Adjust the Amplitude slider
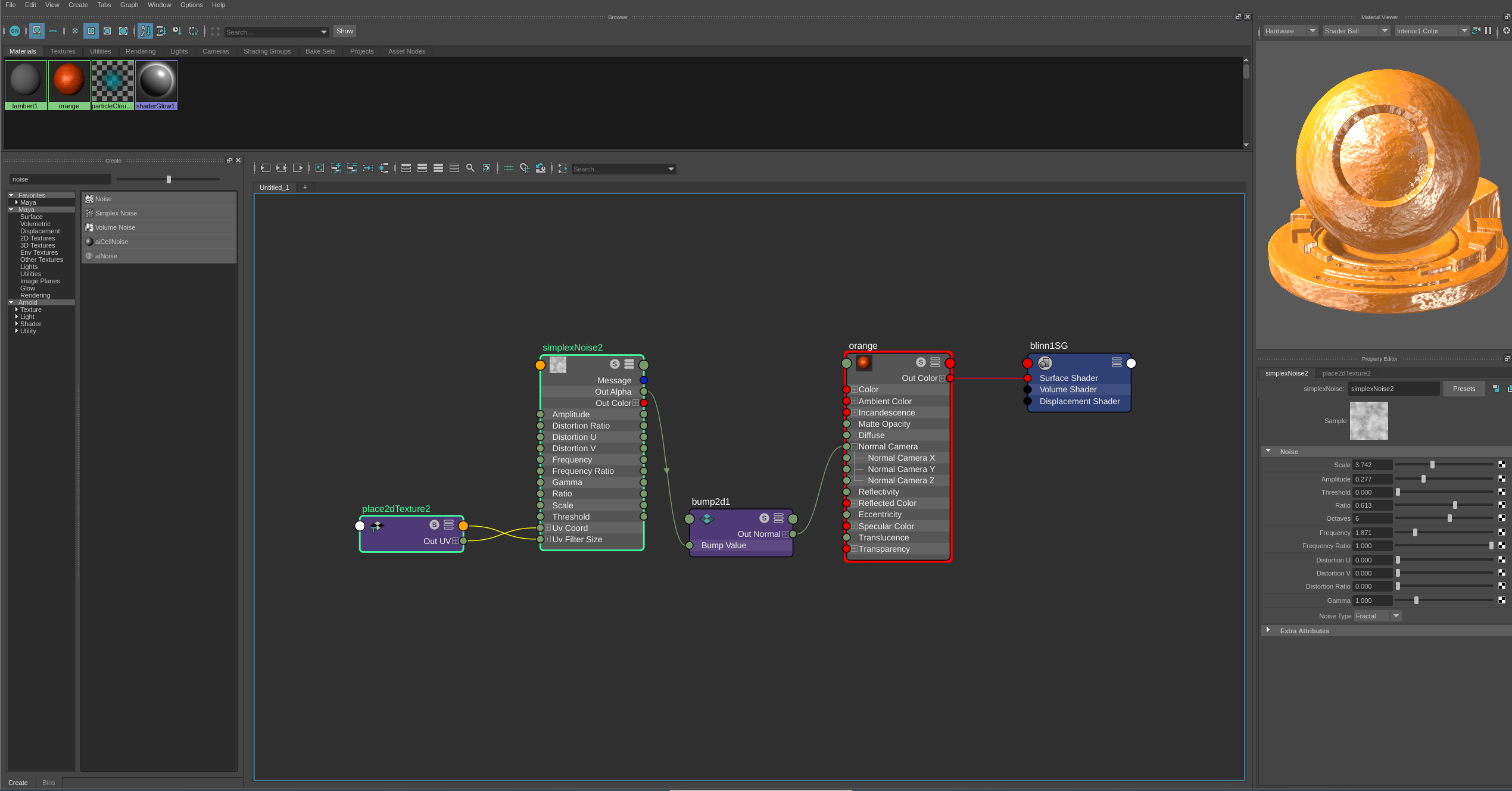 click(x=1423, y=479)
